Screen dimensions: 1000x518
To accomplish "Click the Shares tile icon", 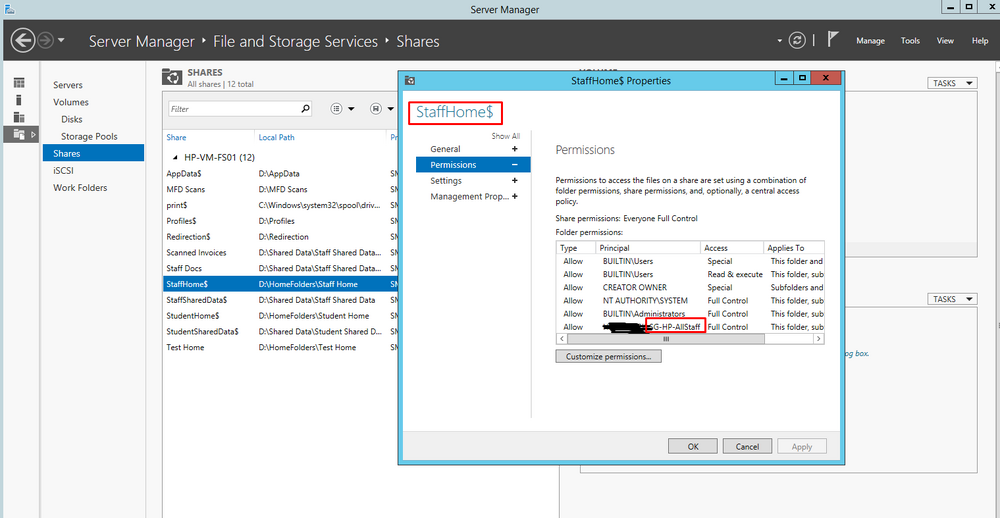I will tap(172, 77).
